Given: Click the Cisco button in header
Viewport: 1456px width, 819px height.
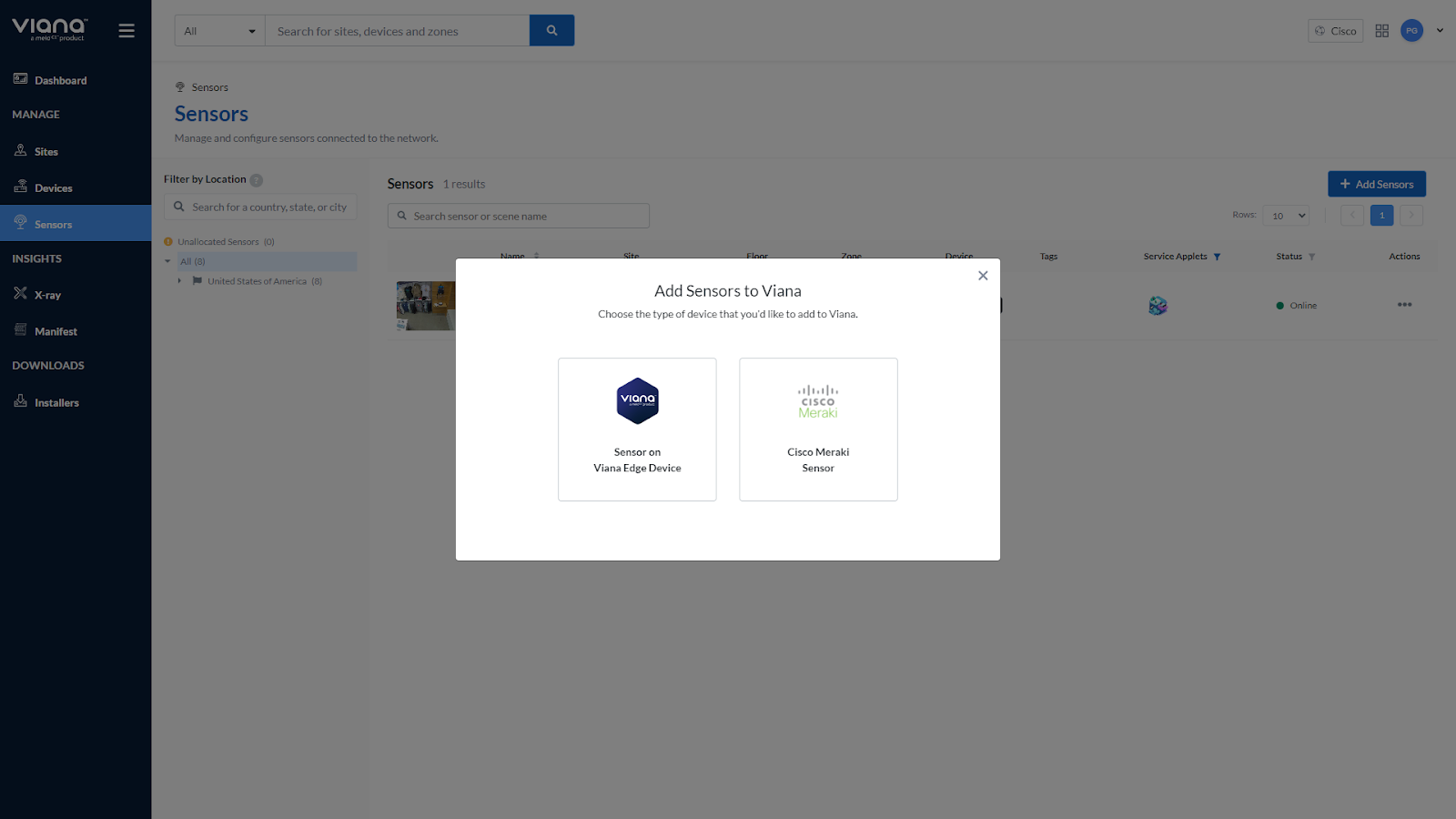Looking at the screenshot, I should 1335,31.
